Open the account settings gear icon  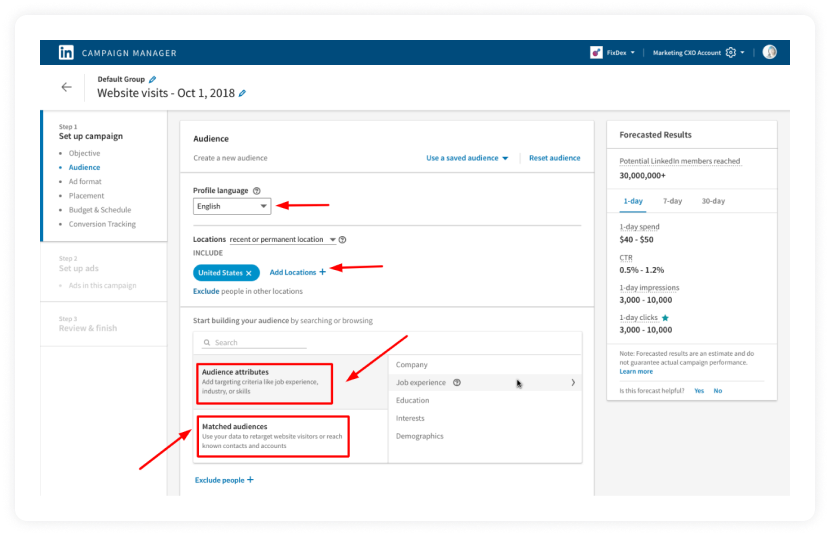[731, 52]
